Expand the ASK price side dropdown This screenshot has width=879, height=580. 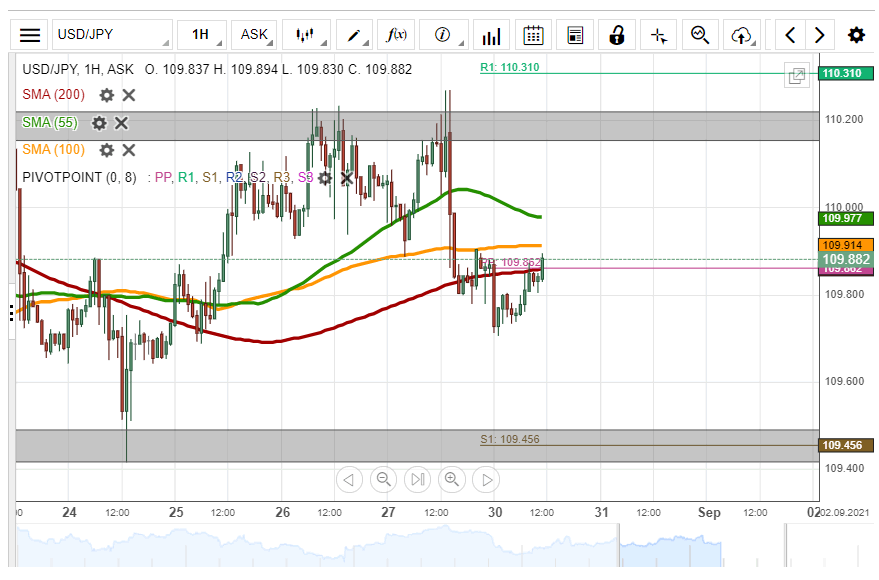[x=255, y=35]
